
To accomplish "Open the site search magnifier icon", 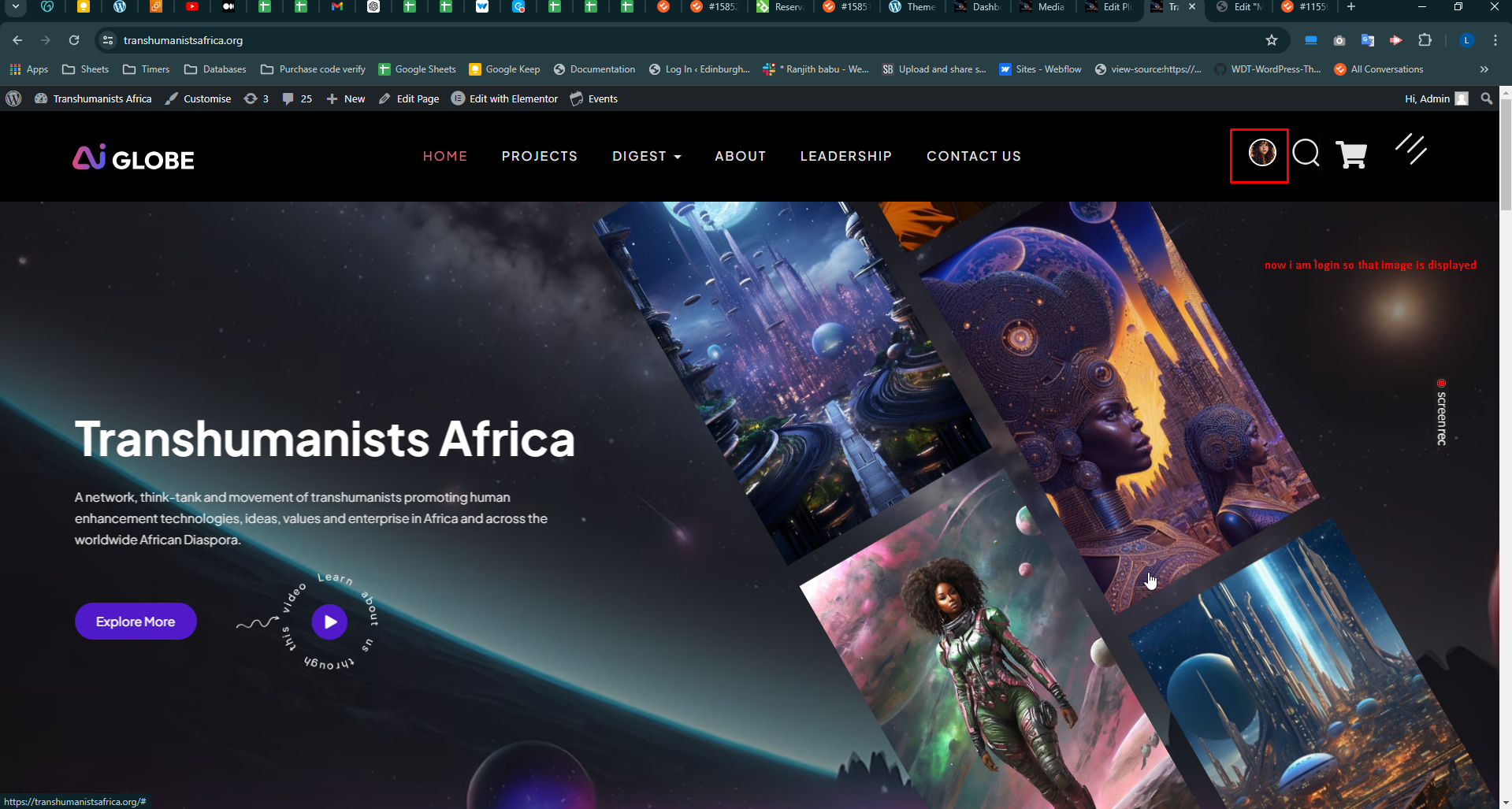I will coord(1306,153).
